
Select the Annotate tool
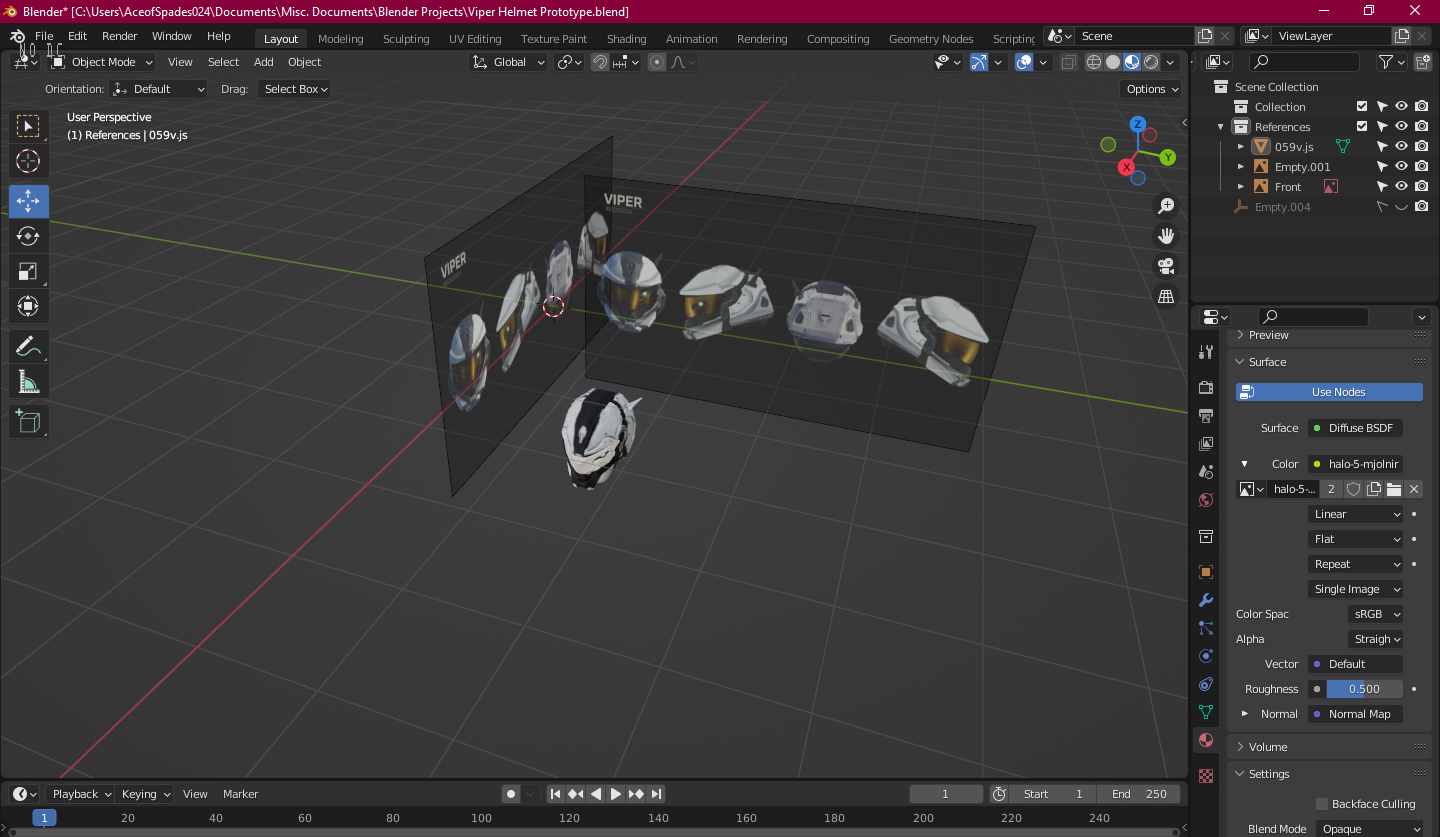coord(28,346)
